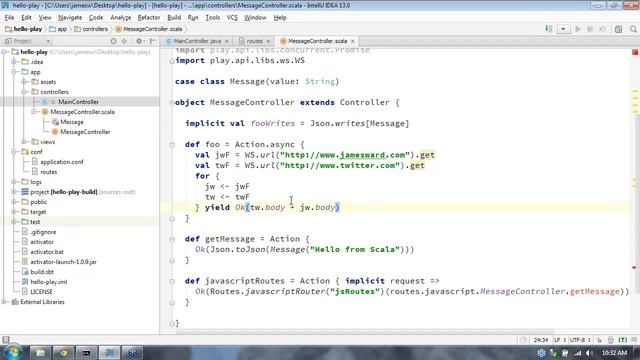
Task: Expand the logs folder node
Action: click(14, 182)
